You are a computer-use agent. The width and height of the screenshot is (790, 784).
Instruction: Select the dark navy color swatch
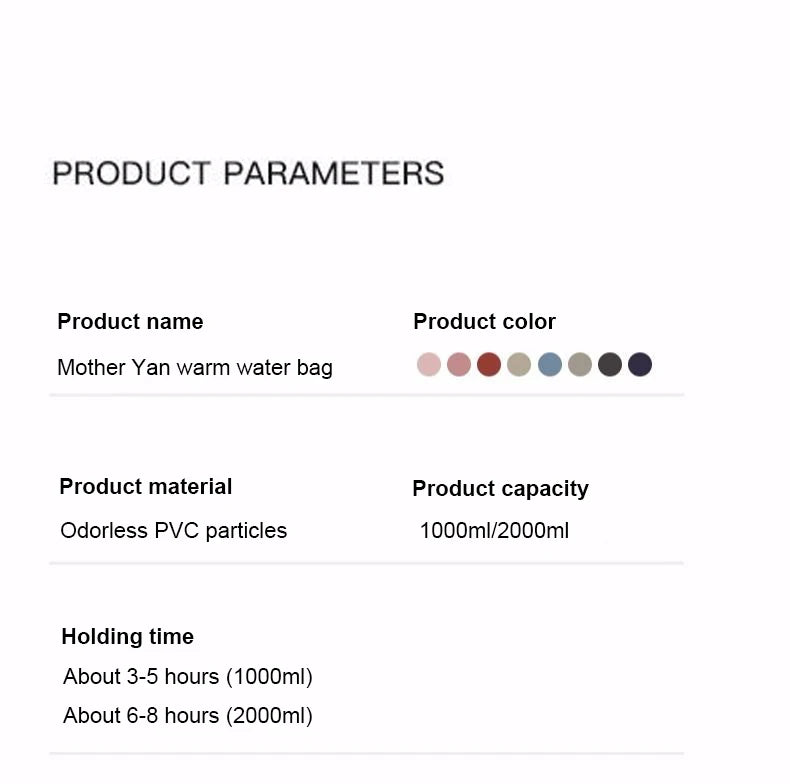(x=640, y=365)
